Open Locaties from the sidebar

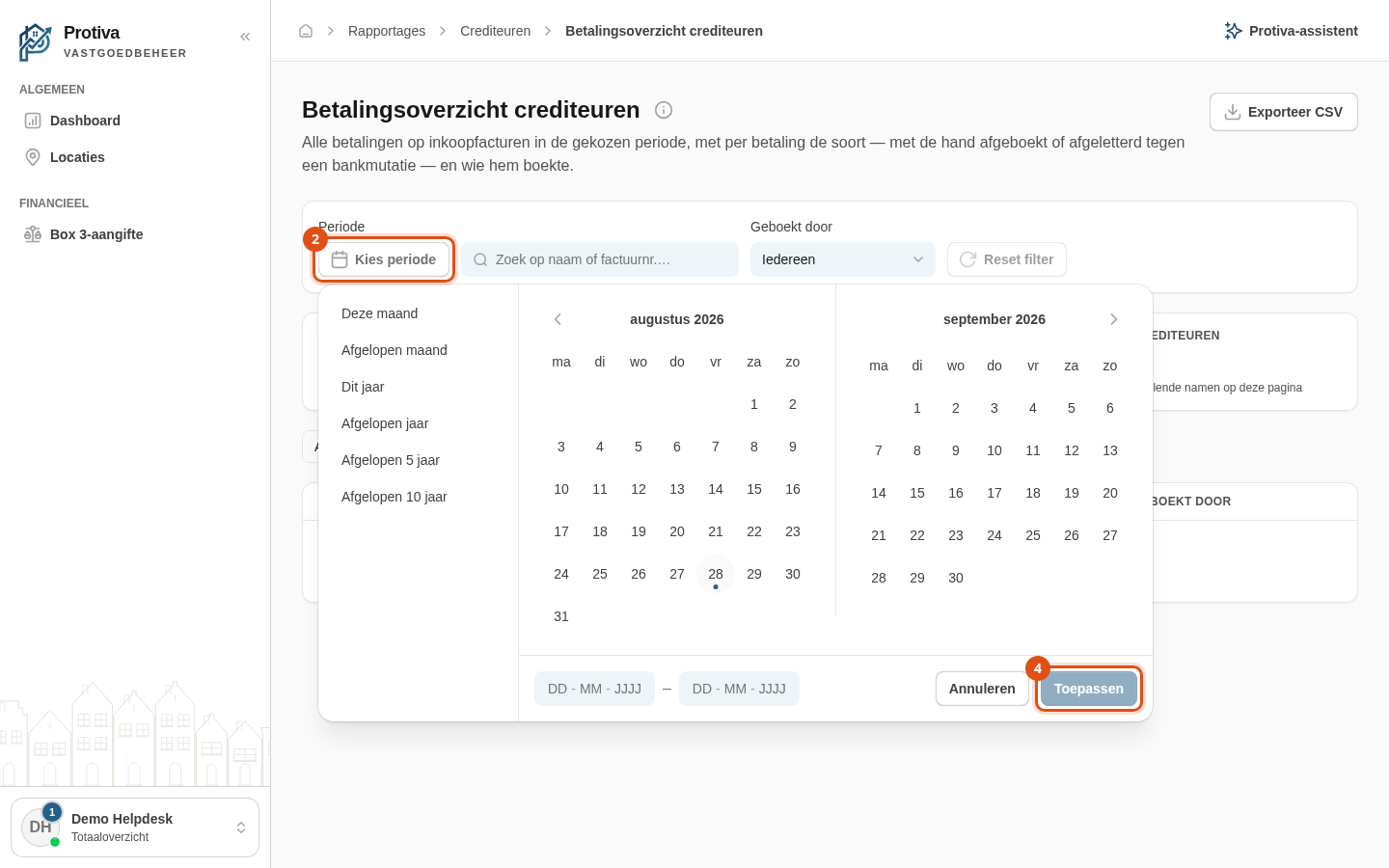click(x=135, y=157)
